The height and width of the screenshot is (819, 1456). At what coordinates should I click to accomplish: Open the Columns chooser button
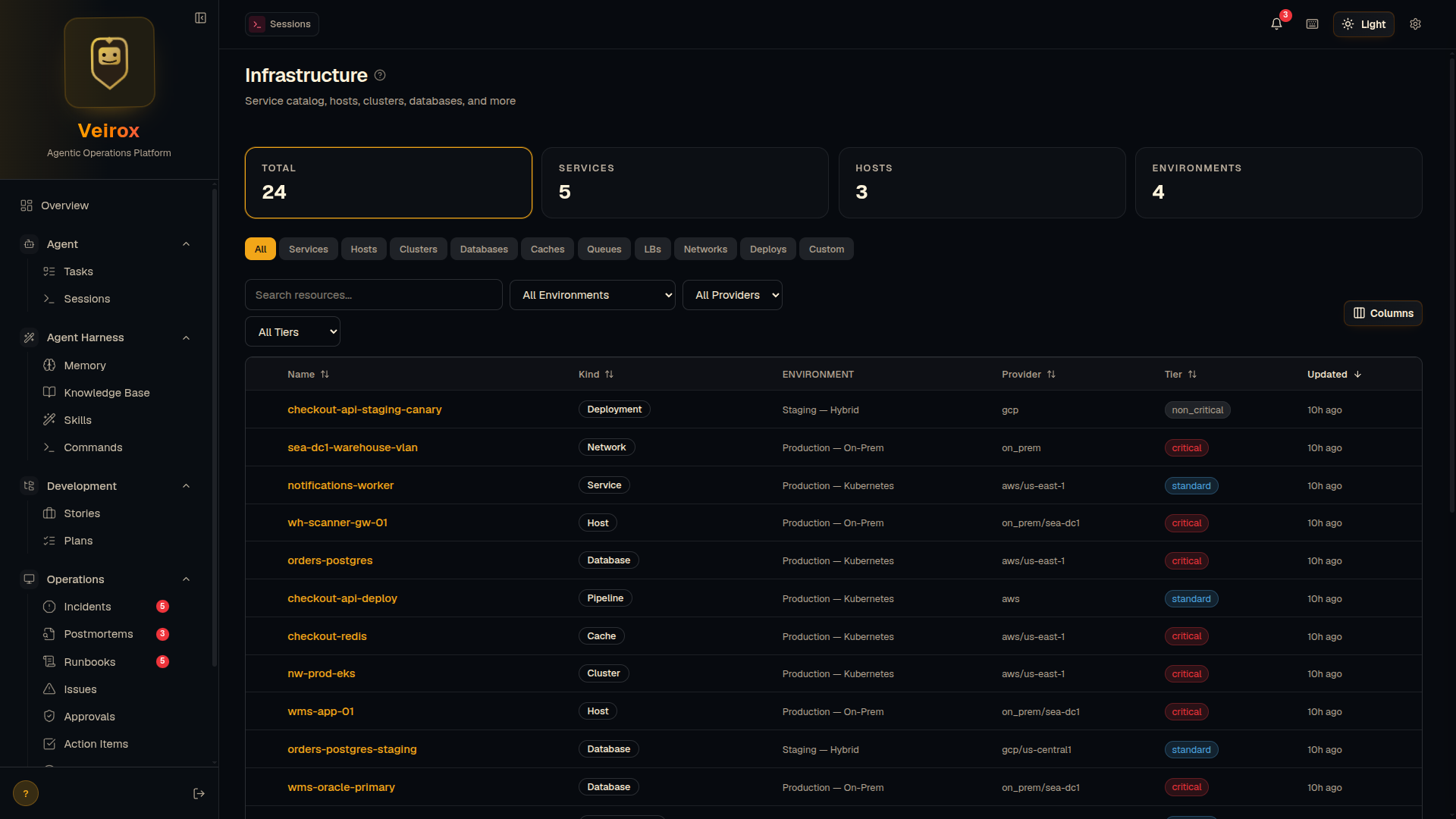point(1382,313)
